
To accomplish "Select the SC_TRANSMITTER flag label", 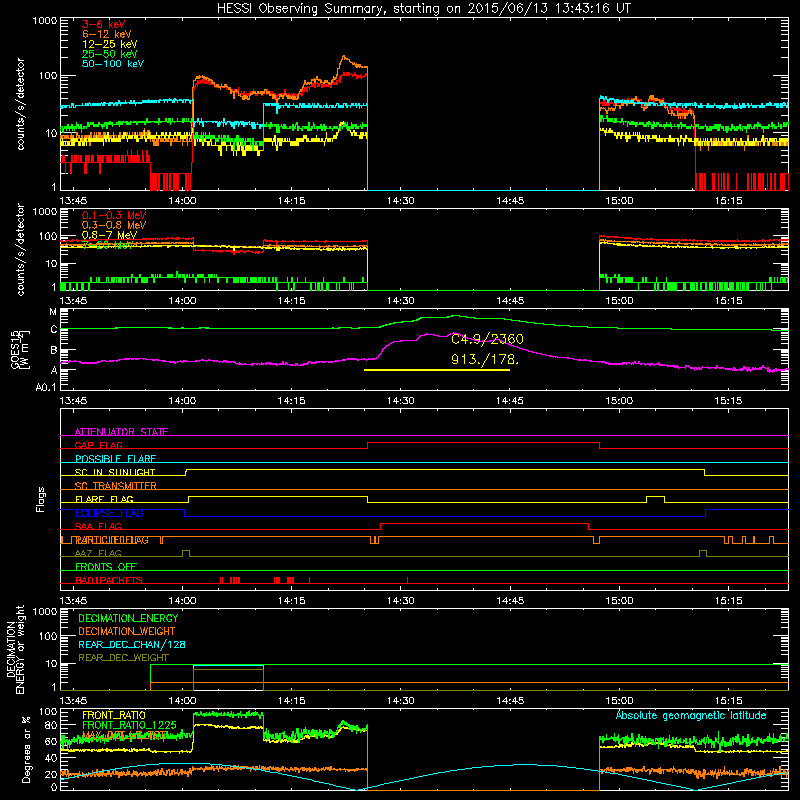I will pyautogui.click(x=115, y=486).
